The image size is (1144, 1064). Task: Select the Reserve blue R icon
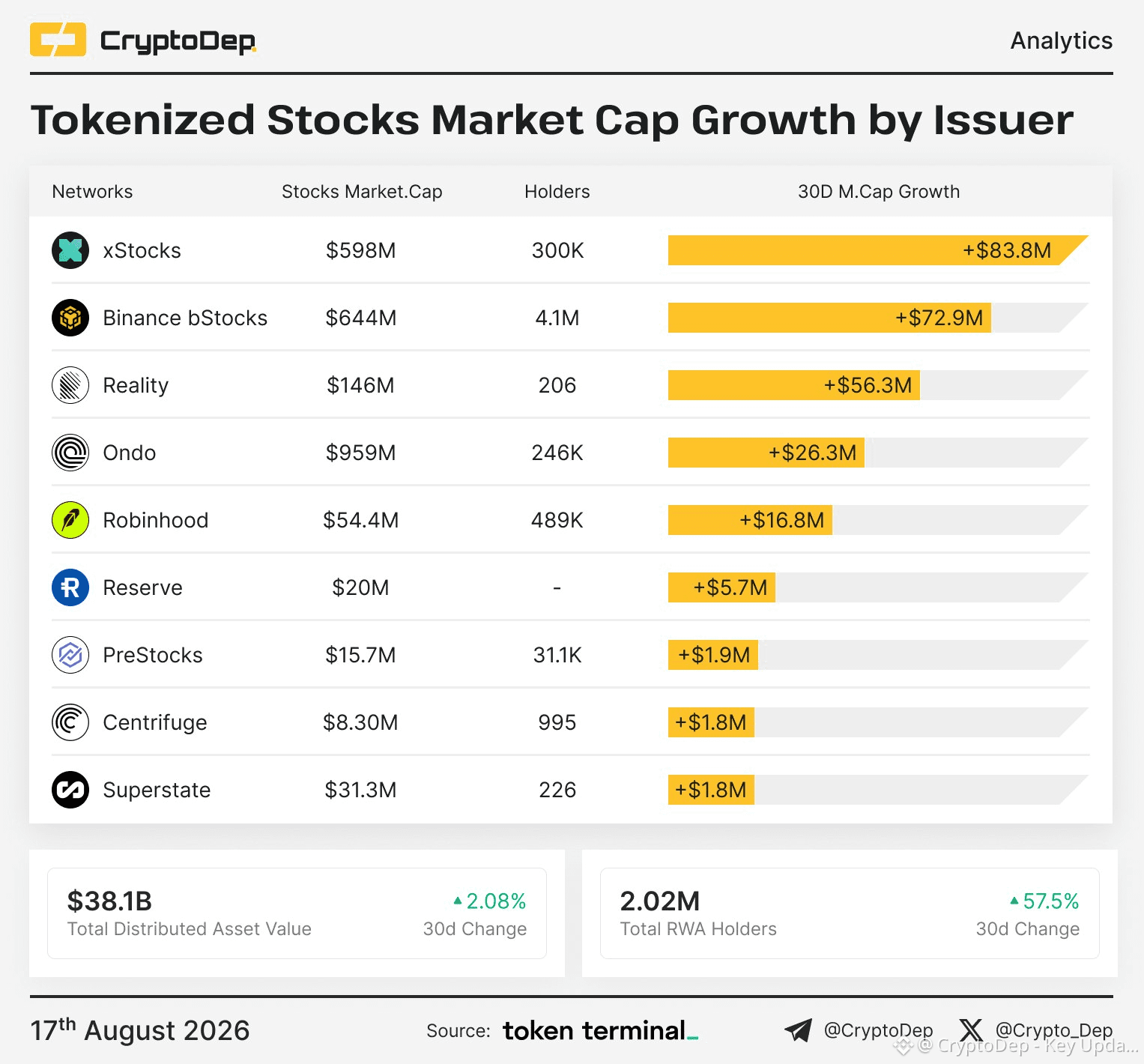tap(70, 587)
